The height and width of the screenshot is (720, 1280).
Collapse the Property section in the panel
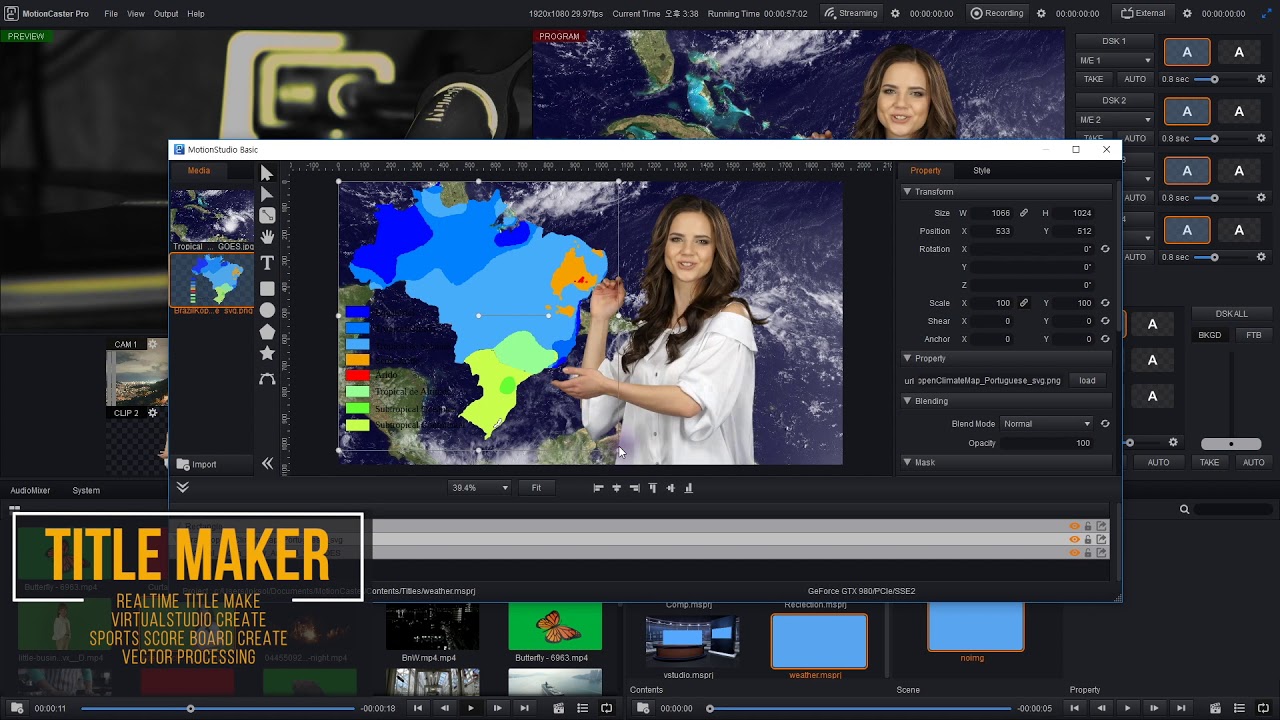[908, 358]
